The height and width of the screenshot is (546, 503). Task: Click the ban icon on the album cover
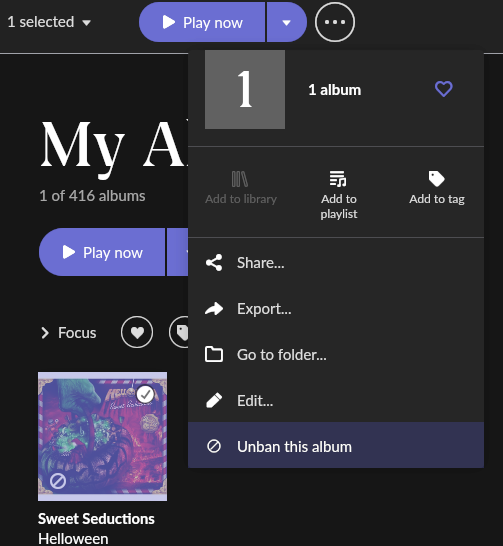click(58, 481)
